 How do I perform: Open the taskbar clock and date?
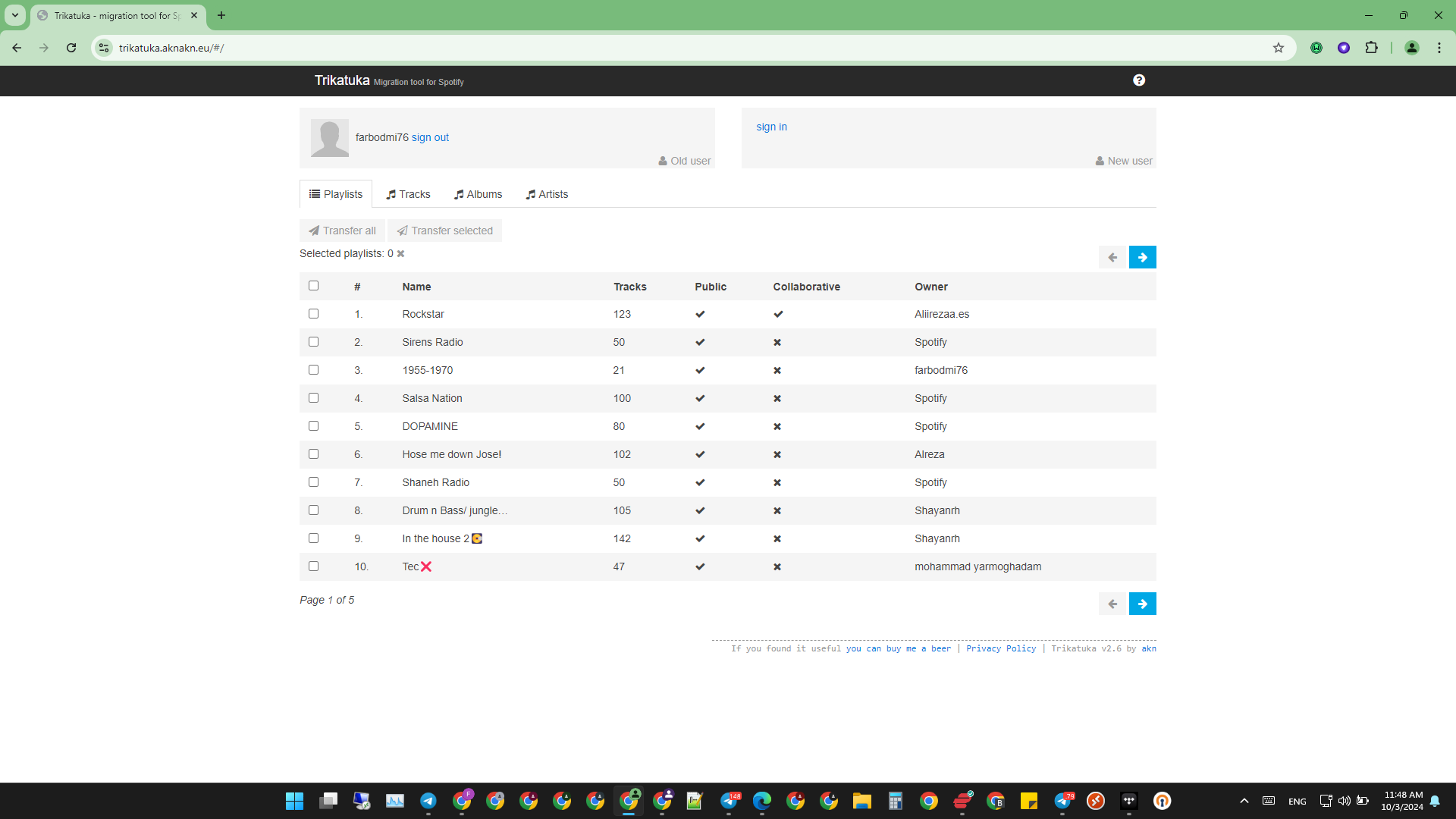1402,801
